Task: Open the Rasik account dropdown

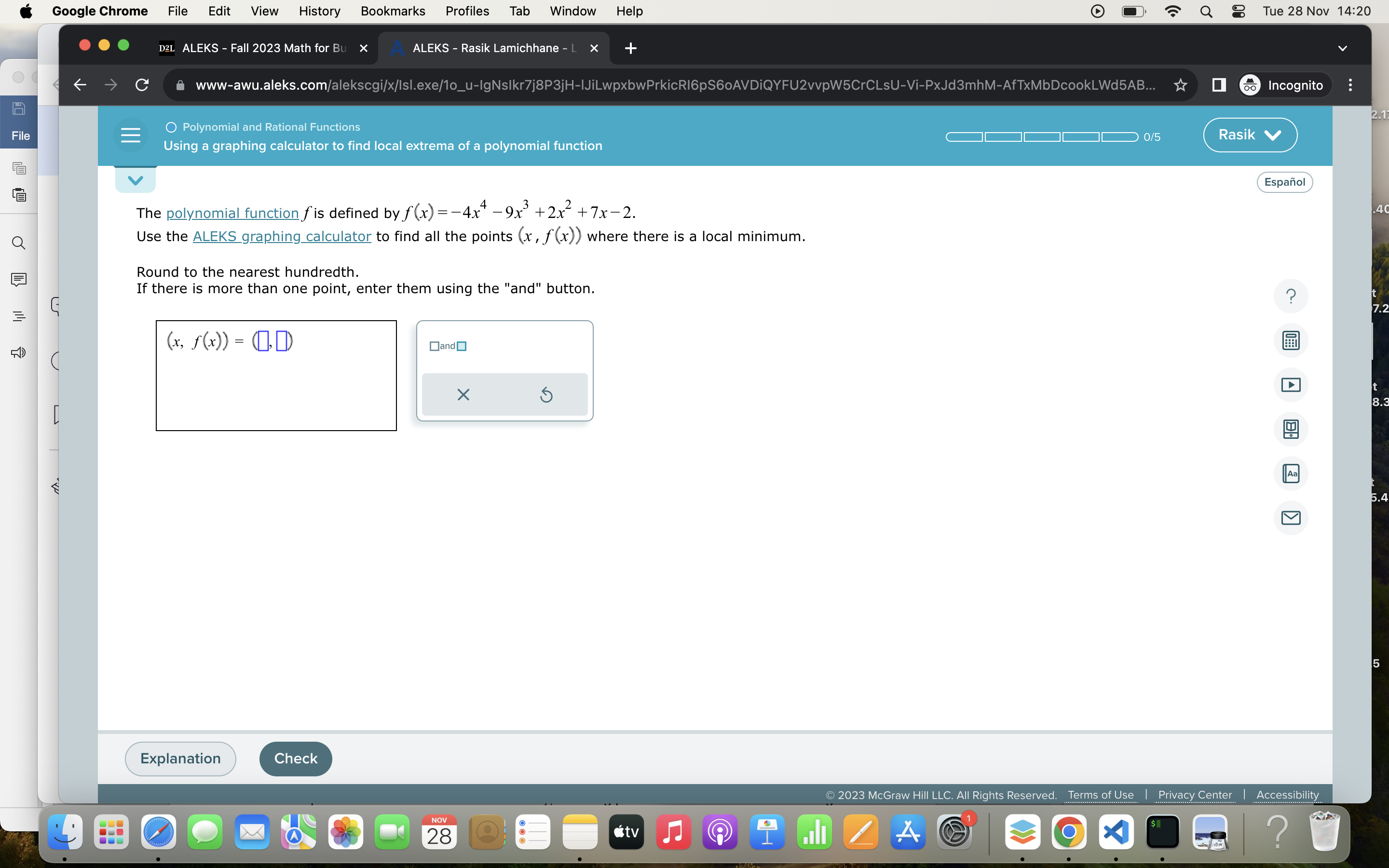Action: click(1250, 135)
